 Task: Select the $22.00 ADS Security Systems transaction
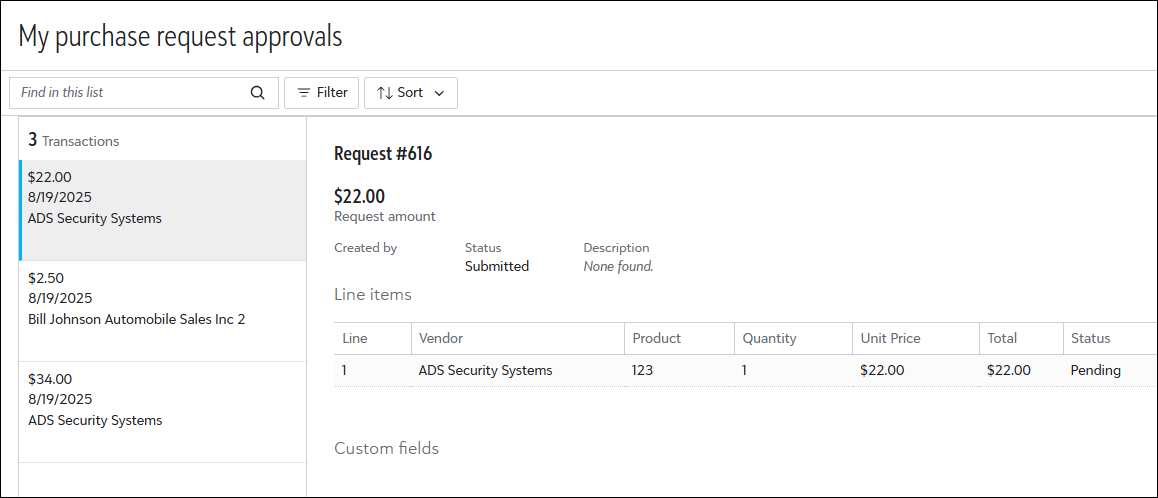click(162, 198)
